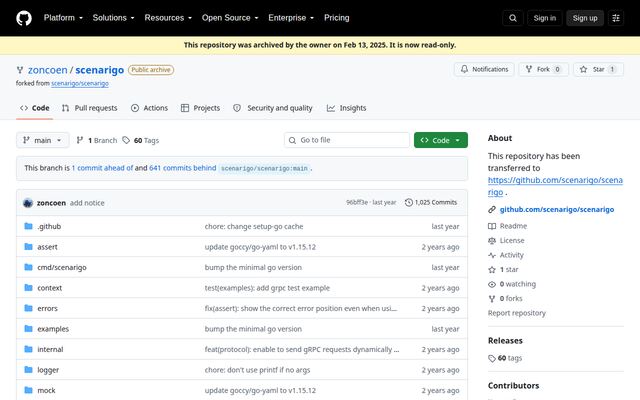Open the green Code dropdown button
This screenshot has height=400, width=640.
pyautogui.click(x=440, y=140)
